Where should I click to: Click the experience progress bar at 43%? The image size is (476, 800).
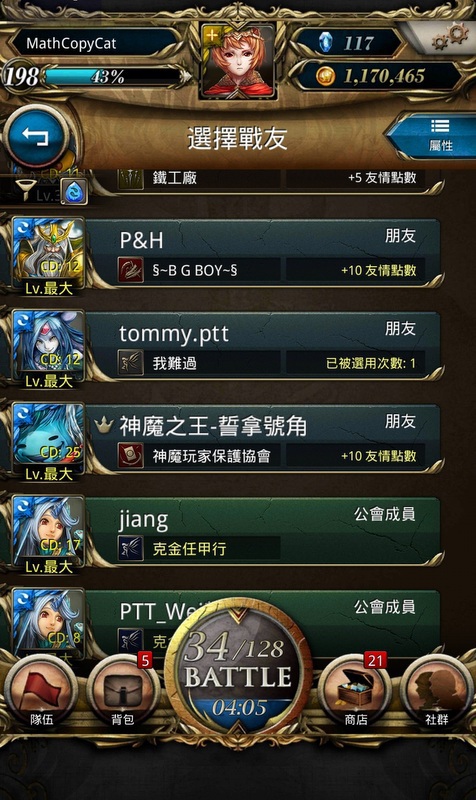click(x=113, y=77)
